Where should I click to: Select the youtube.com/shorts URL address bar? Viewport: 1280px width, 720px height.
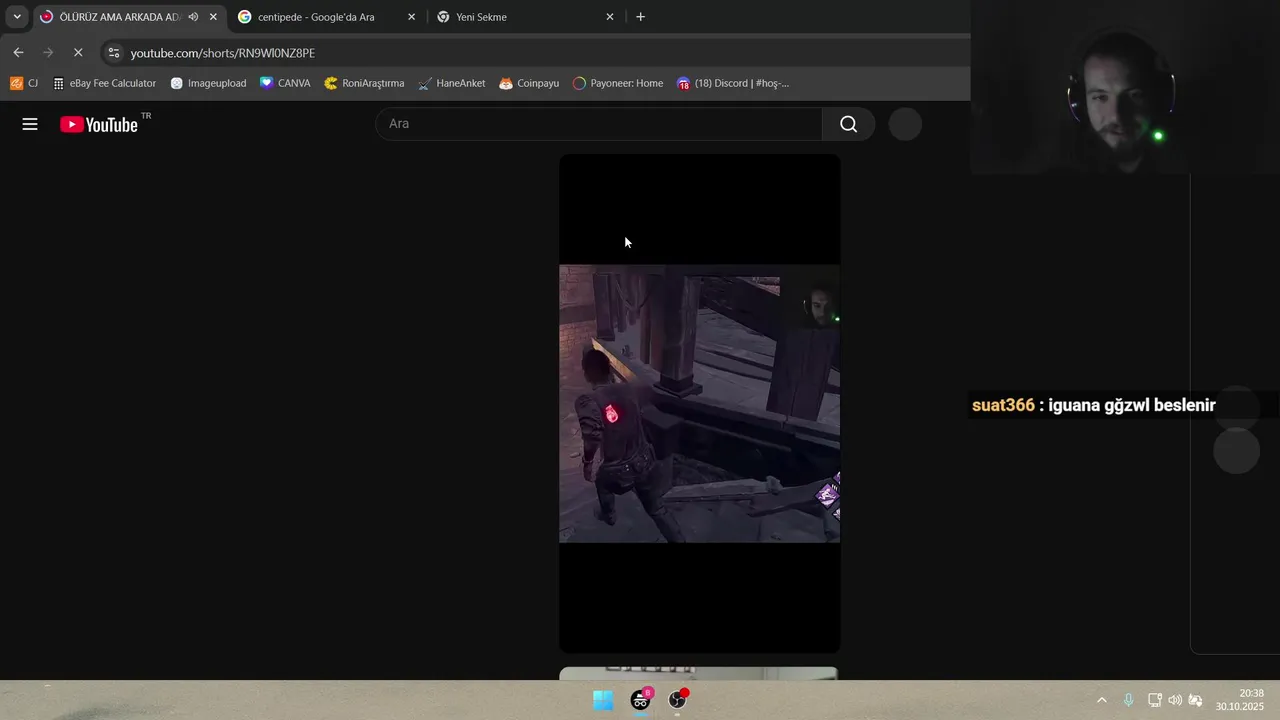coord(223,53)
